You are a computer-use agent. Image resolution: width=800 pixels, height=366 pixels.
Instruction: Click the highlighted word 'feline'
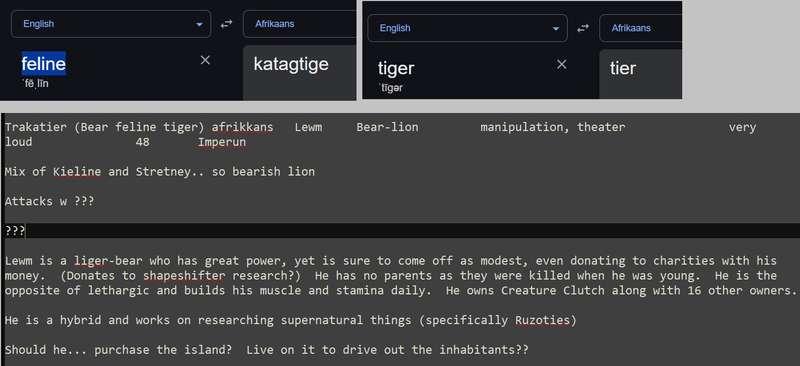(43, 64)
